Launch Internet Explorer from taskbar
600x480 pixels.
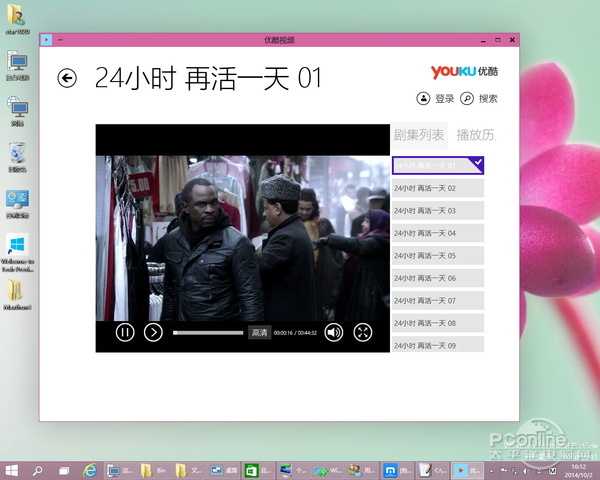pyautogui.click(x=90, y=470)
